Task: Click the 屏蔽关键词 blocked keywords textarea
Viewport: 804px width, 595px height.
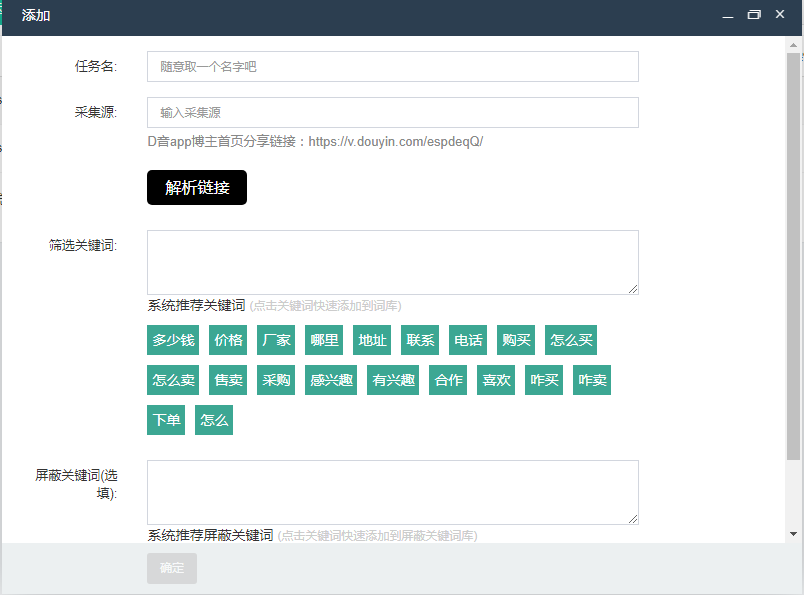Action: tap(393, 492)
